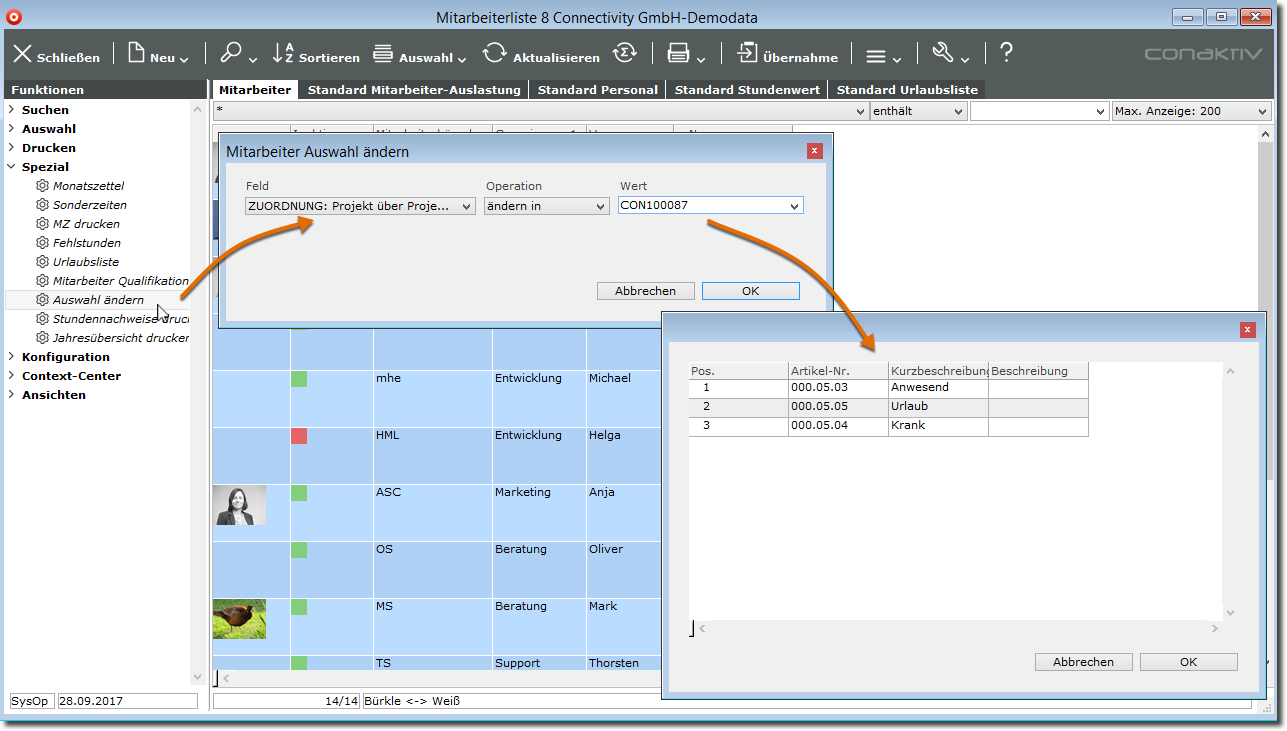1287x731 pixels.
Task: Switch to Standard Personal tab
Action: (597, 90)
